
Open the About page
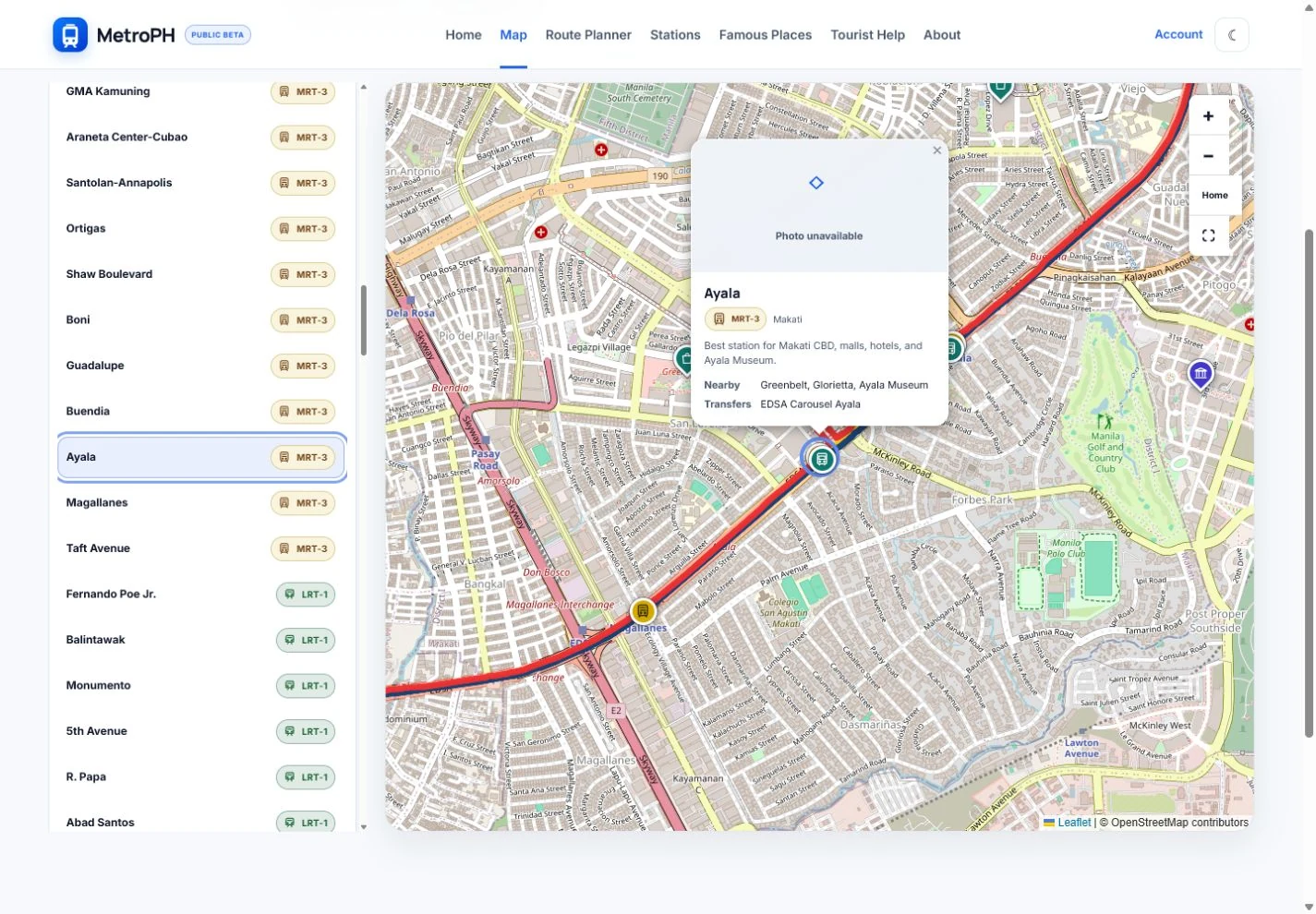pos(942,35)
